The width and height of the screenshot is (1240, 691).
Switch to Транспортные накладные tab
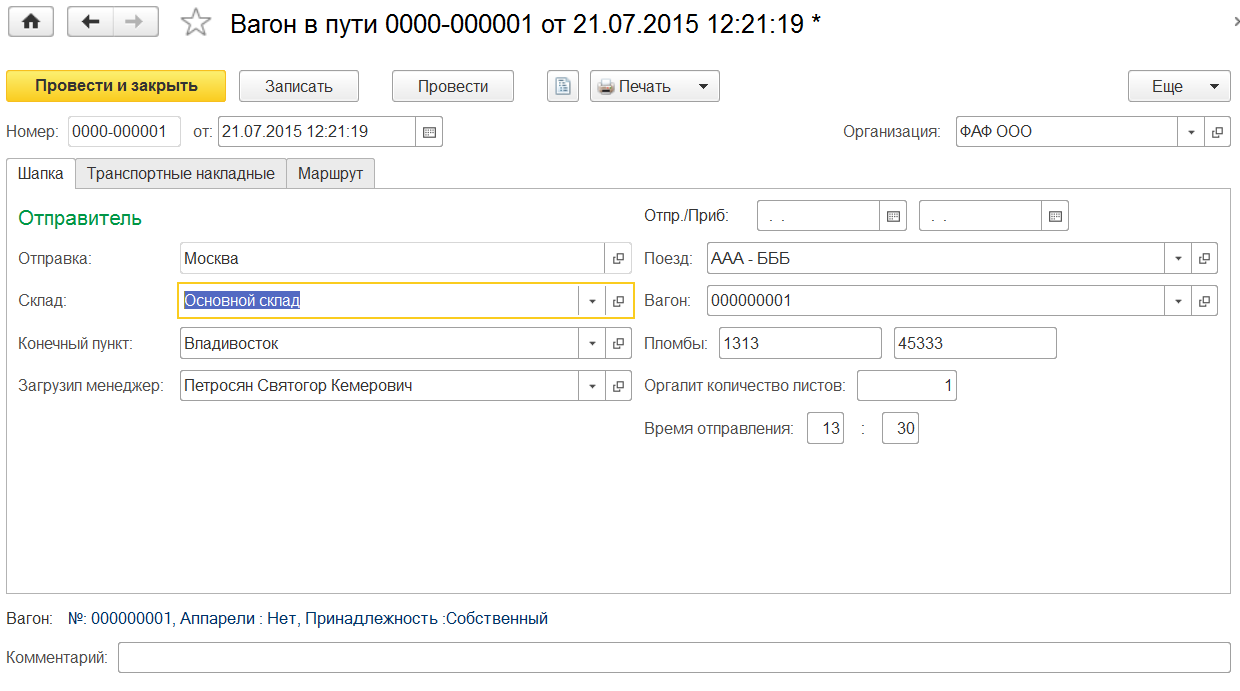tap(181, 174)
